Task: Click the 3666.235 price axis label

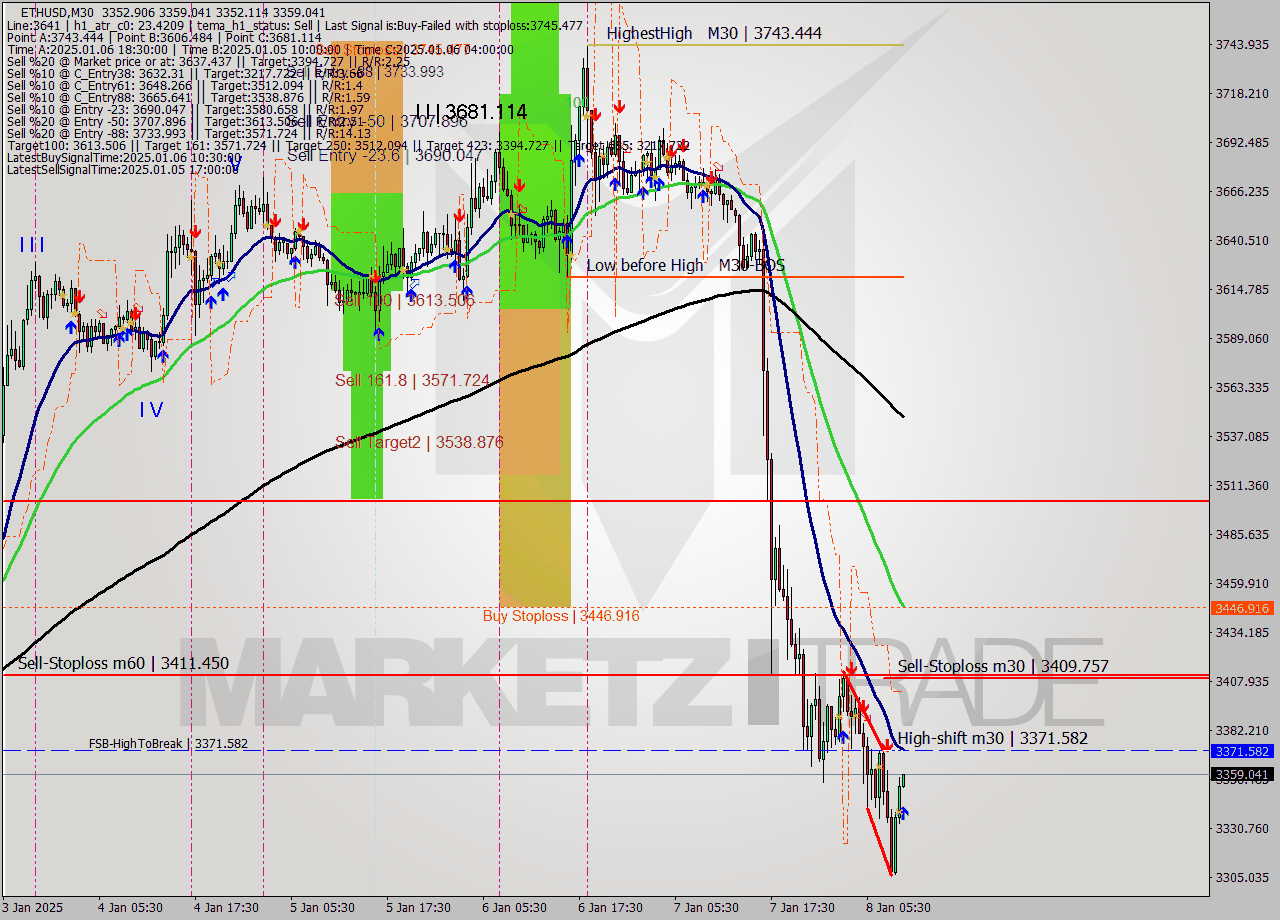Action: (1242, 191)
